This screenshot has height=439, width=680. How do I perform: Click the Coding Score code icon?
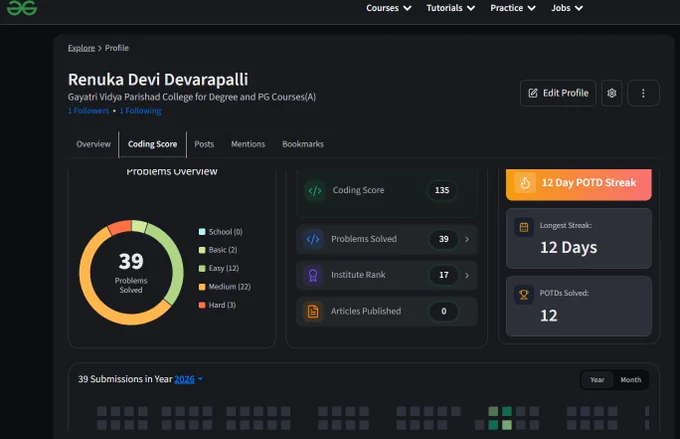315,190
